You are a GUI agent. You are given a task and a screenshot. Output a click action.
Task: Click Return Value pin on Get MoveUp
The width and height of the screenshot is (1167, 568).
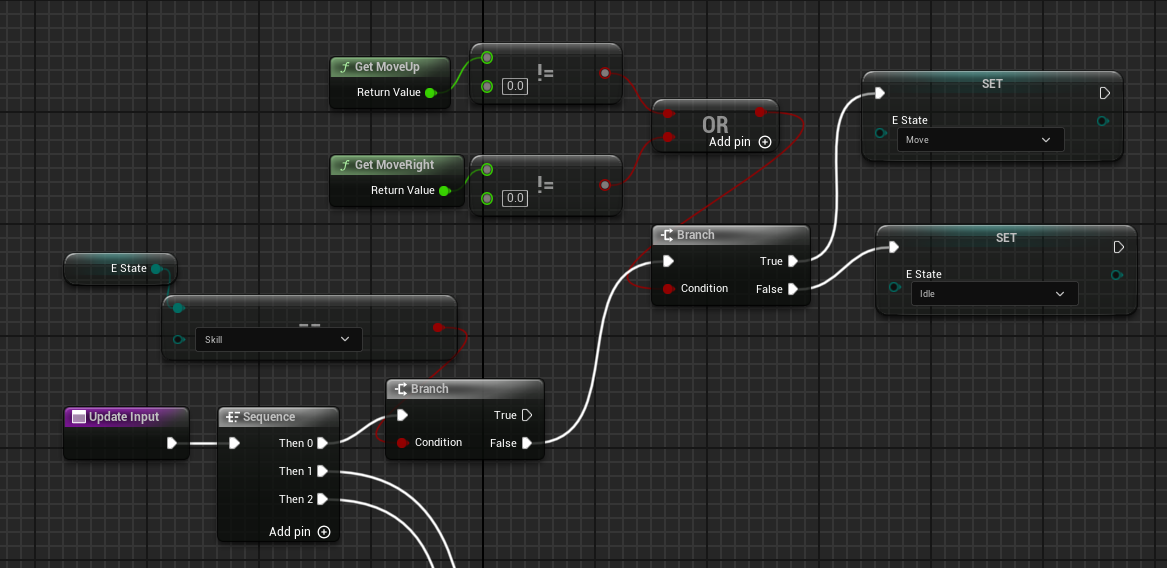[430, 92]
